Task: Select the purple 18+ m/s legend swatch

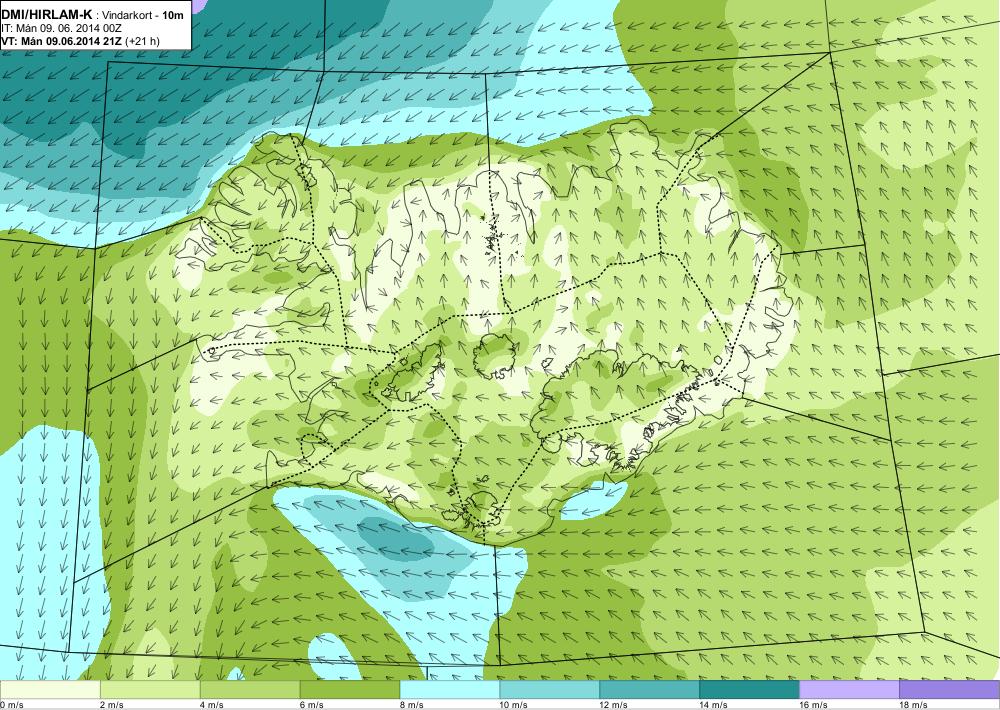Action: click(950, 690)
